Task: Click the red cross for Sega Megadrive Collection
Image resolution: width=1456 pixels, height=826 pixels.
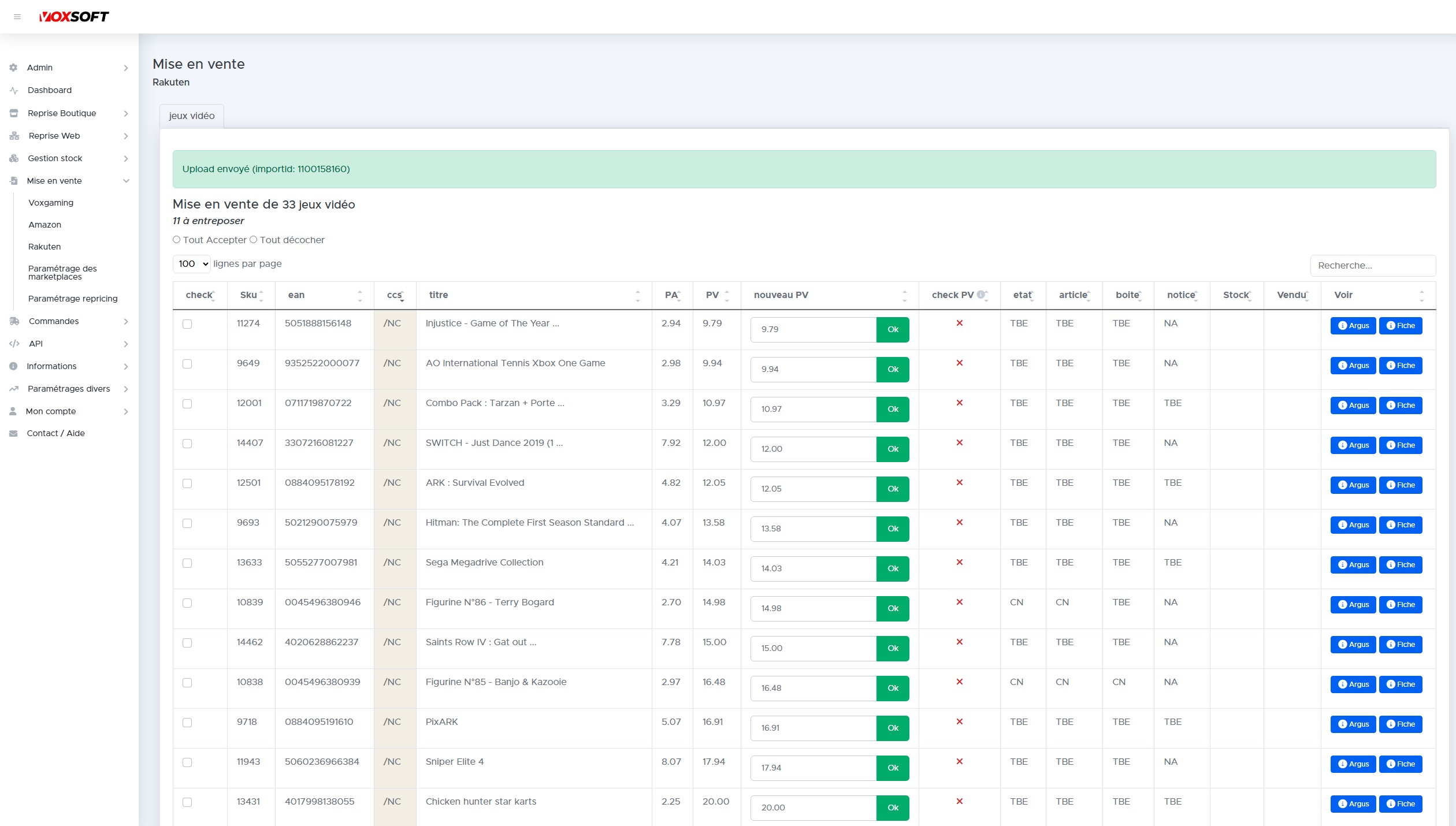Action: point(959,562)
